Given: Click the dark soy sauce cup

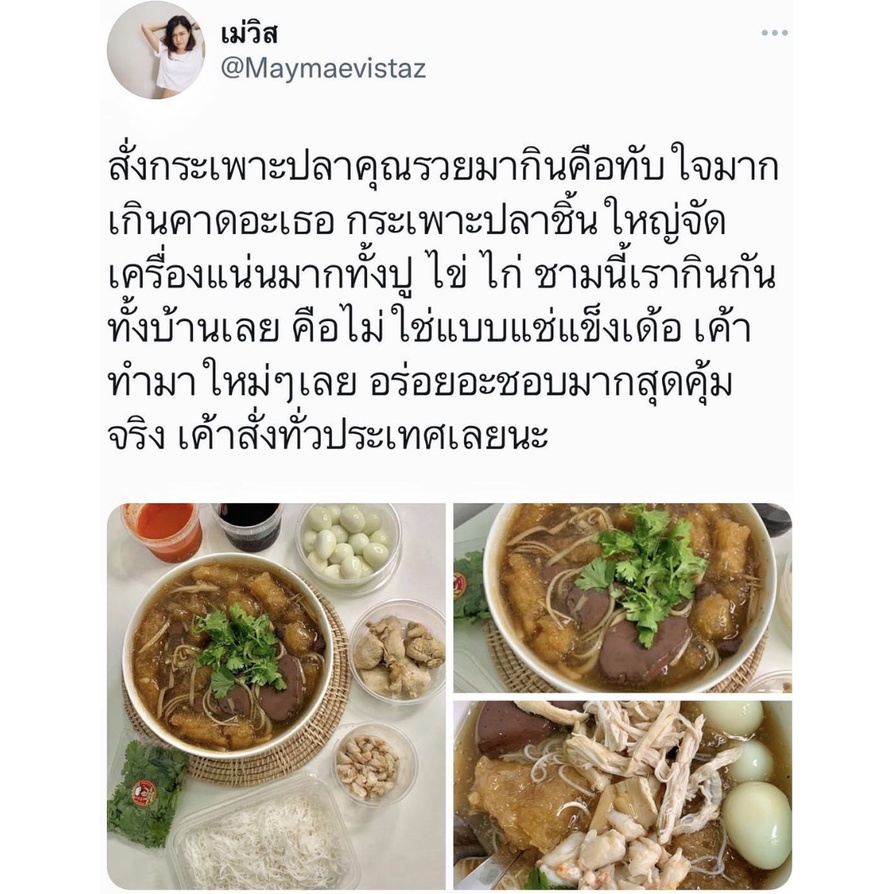Looking at the screenshot, I should [248, 526].
